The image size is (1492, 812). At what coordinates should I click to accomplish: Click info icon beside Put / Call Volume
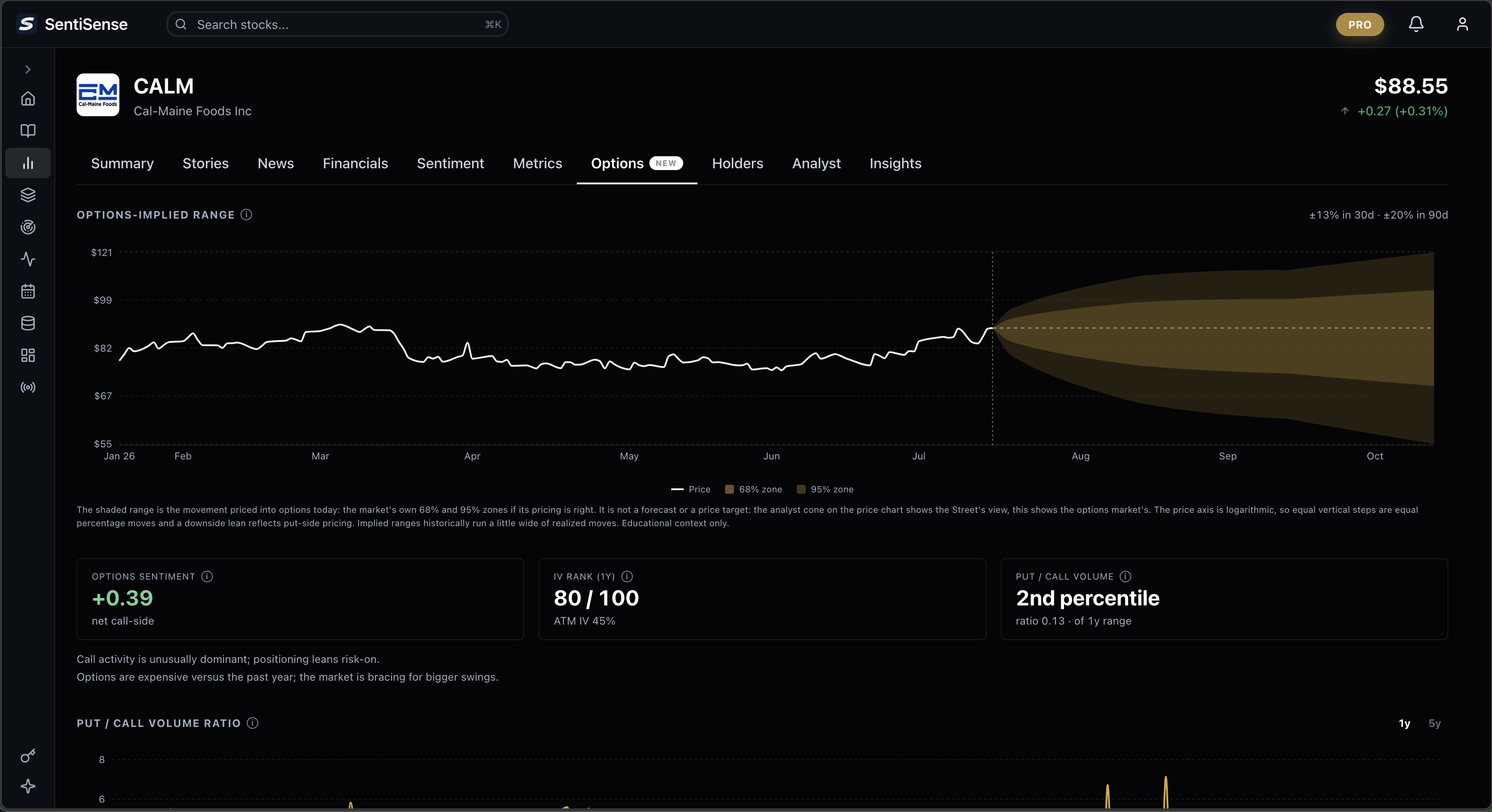coord(1125,577)
